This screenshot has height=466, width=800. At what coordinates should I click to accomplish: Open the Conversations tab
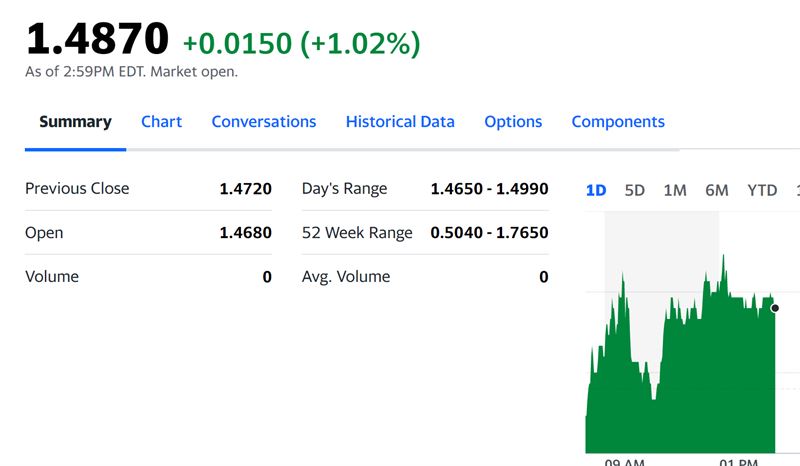pos(264,121)
